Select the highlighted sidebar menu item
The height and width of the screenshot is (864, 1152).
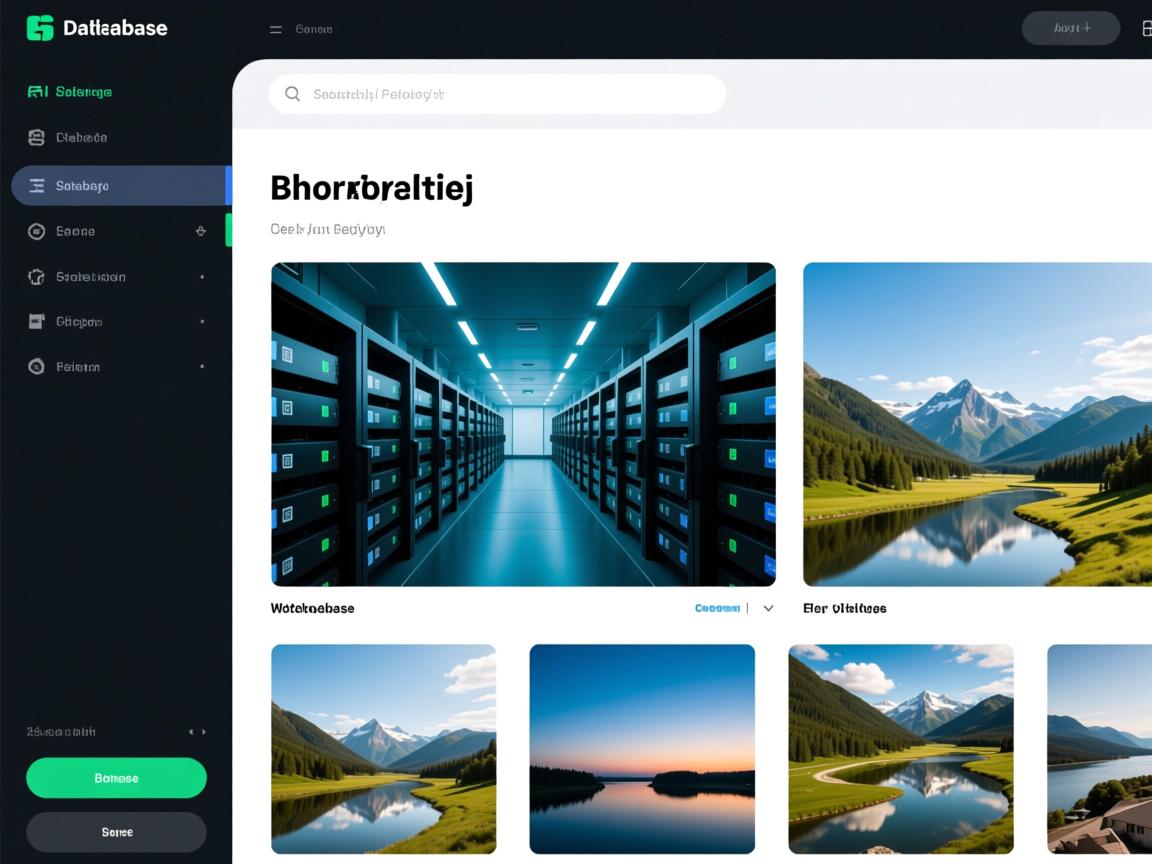point(120,186)
